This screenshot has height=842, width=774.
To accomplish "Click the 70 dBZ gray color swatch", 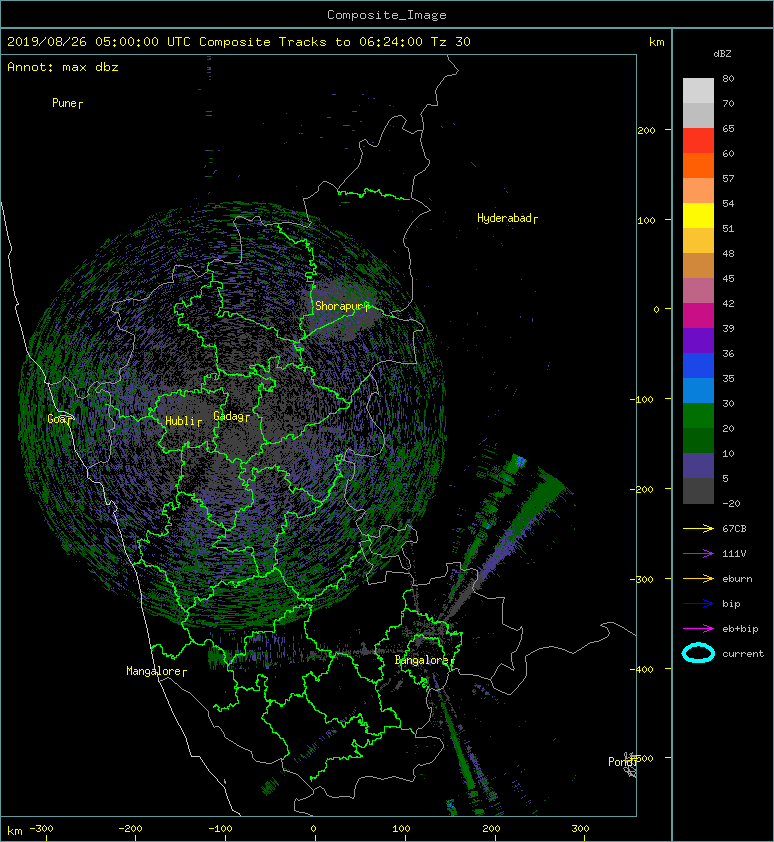I will 698,115.
